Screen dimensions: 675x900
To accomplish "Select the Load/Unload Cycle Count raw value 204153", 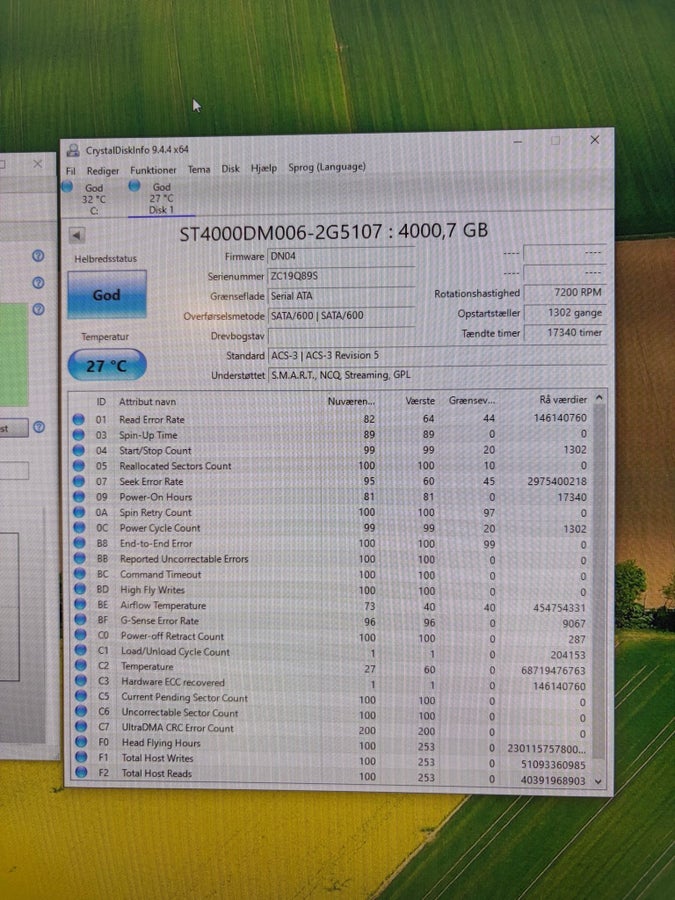I will pyautogui.click(x=568, y=655).
